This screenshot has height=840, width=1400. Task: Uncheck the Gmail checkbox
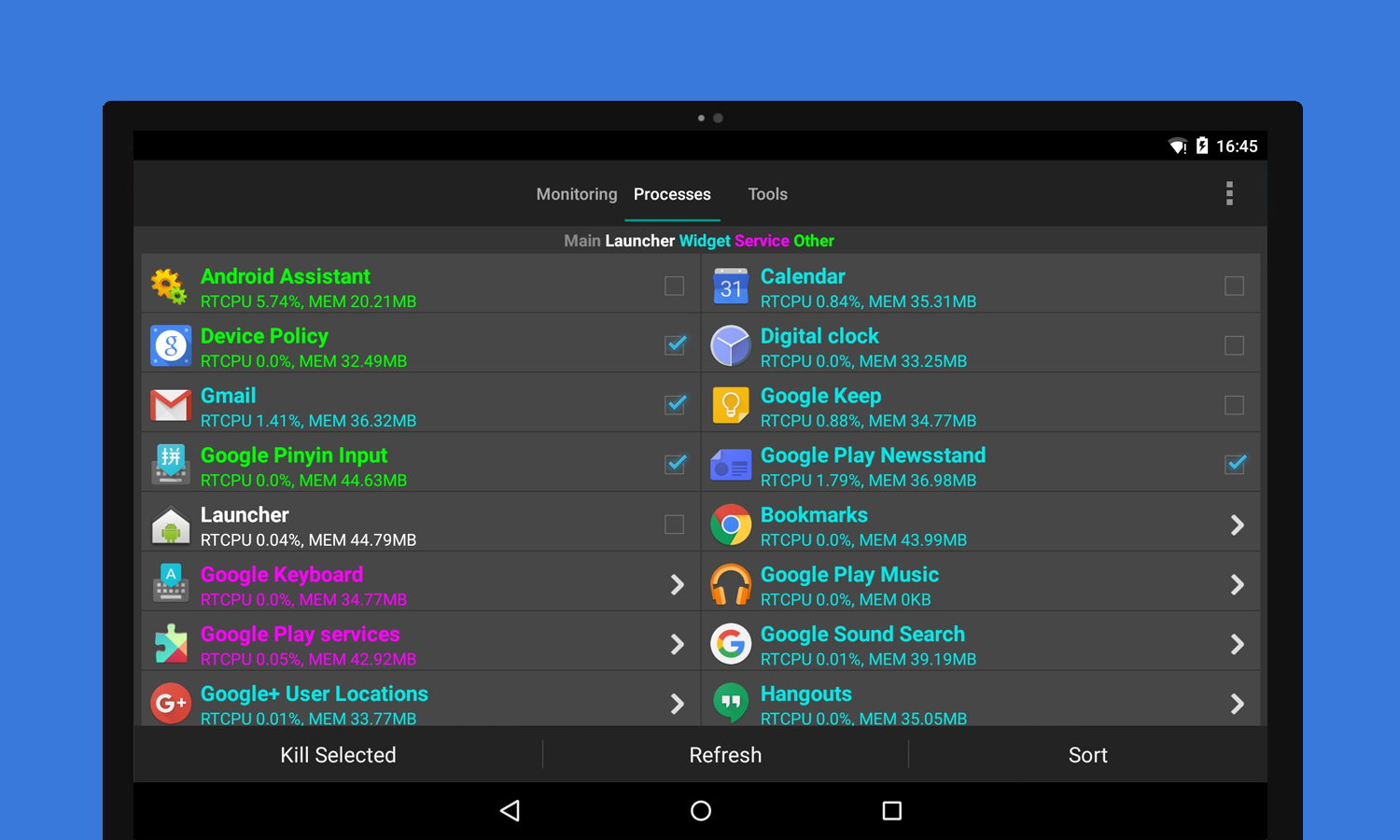pos(675,404)
